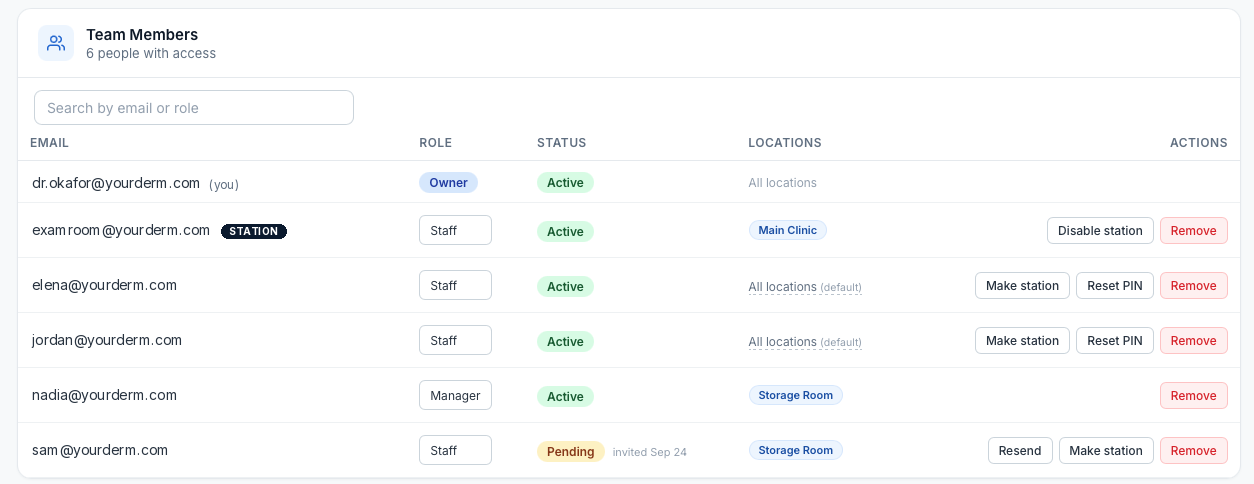Click Active status for elena@yourderm.com
This screenshot has height=484, width=1254.
(x=565, y=286)
